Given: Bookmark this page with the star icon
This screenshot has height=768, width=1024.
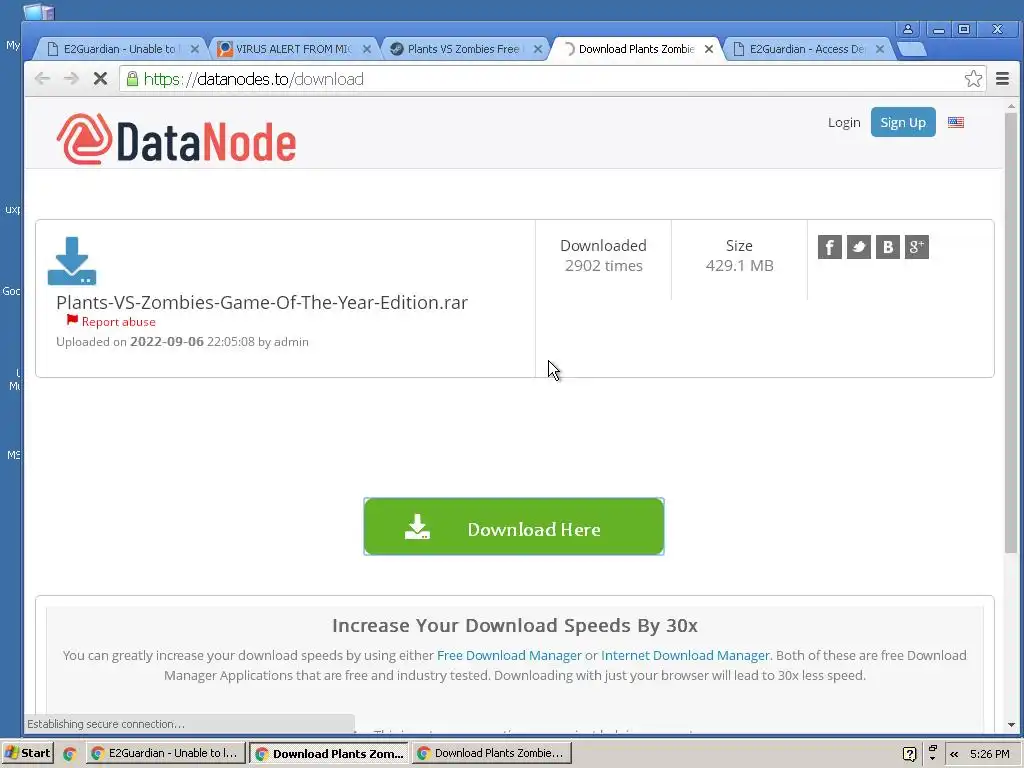Looking at the screenshot, I should (x=973, y=79).
